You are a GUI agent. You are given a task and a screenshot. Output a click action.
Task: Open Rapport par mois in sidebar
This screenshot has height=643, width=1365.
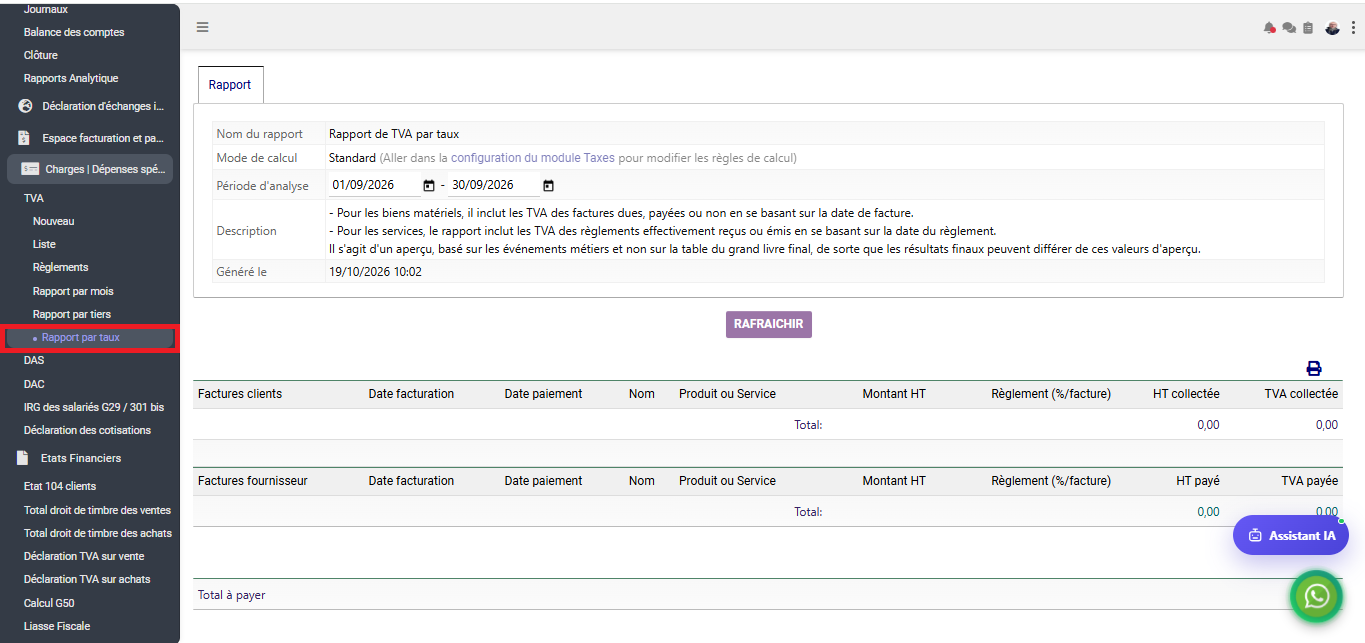point(73,291)
